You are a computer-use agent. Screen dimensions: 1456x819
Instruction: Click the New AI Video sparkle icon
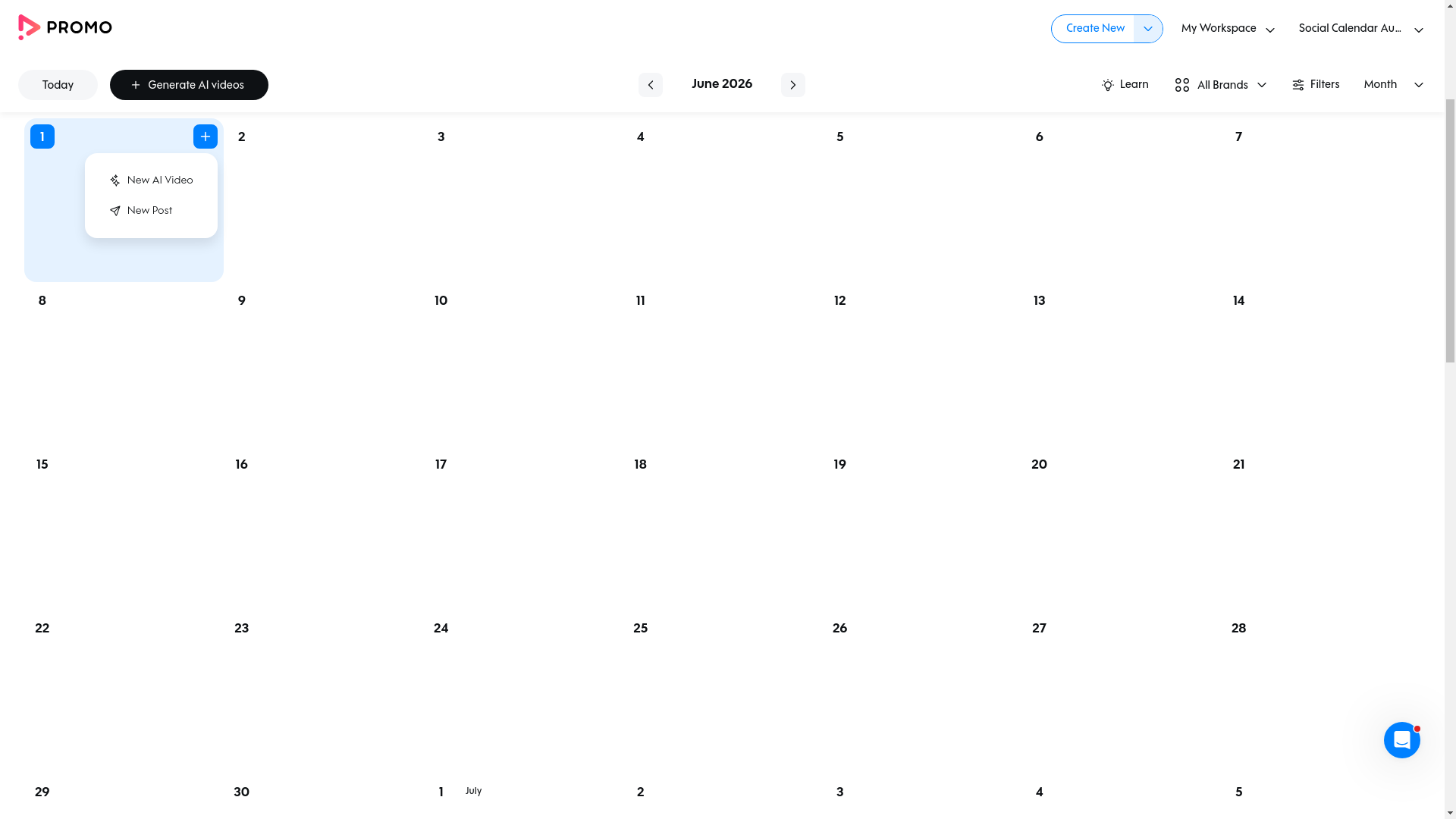115,180
